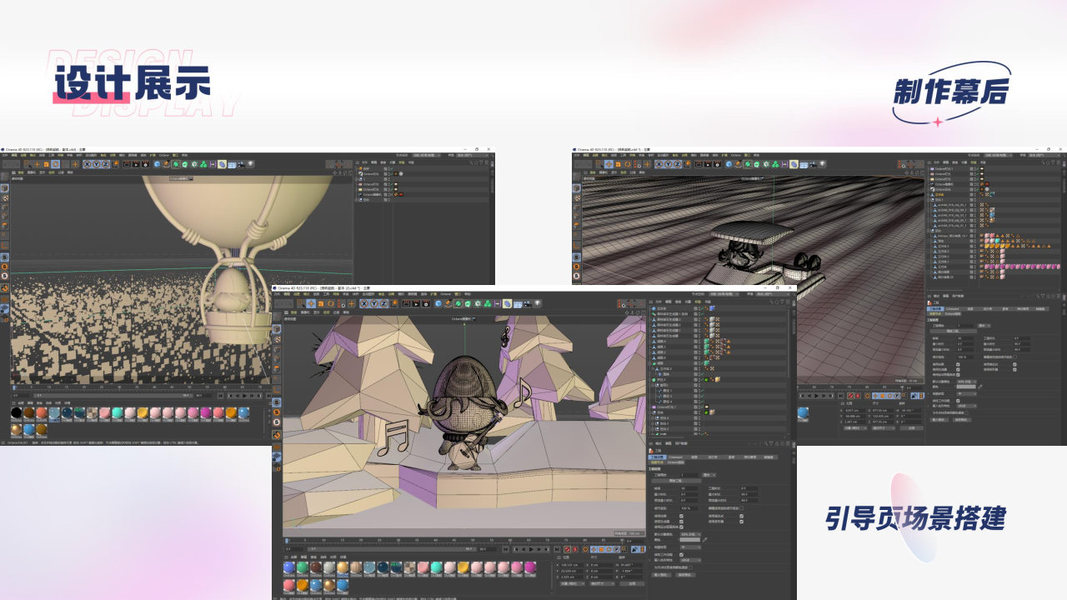Click Cube primitive icon in vehicle scene window

pyautogui.click(x=729, y=165)
